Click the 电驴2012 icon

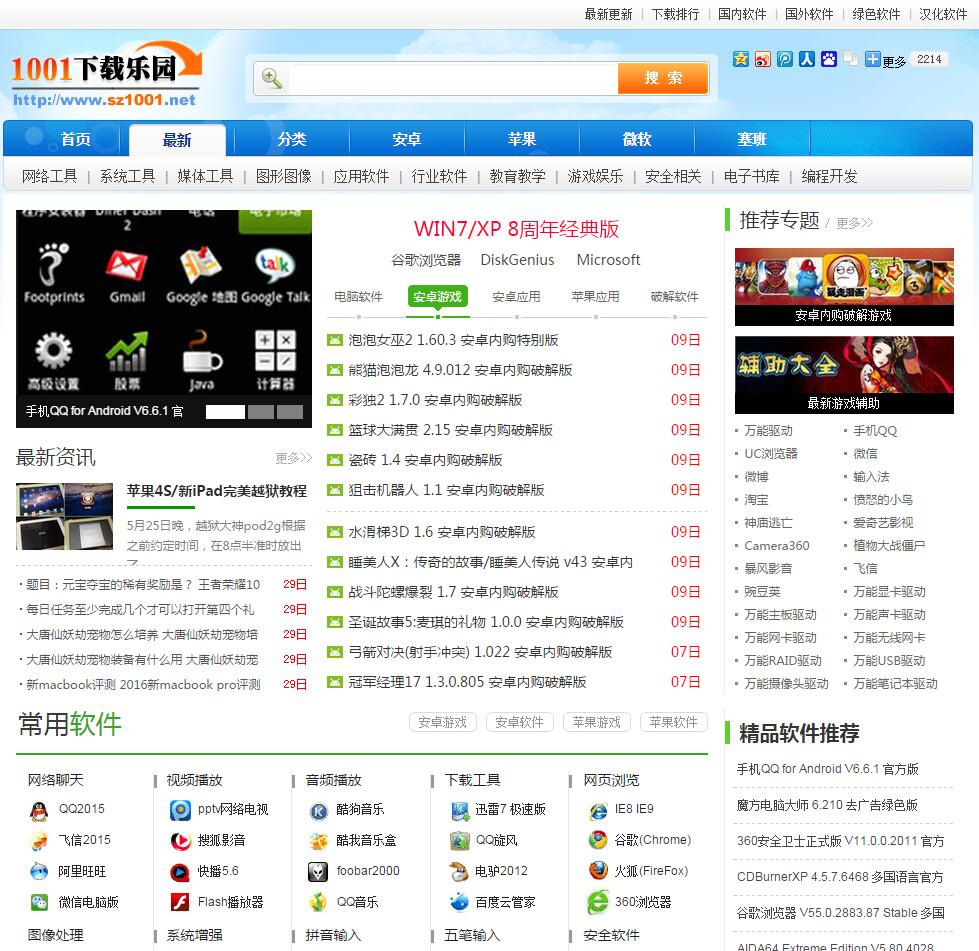click(x=460, y=872)
